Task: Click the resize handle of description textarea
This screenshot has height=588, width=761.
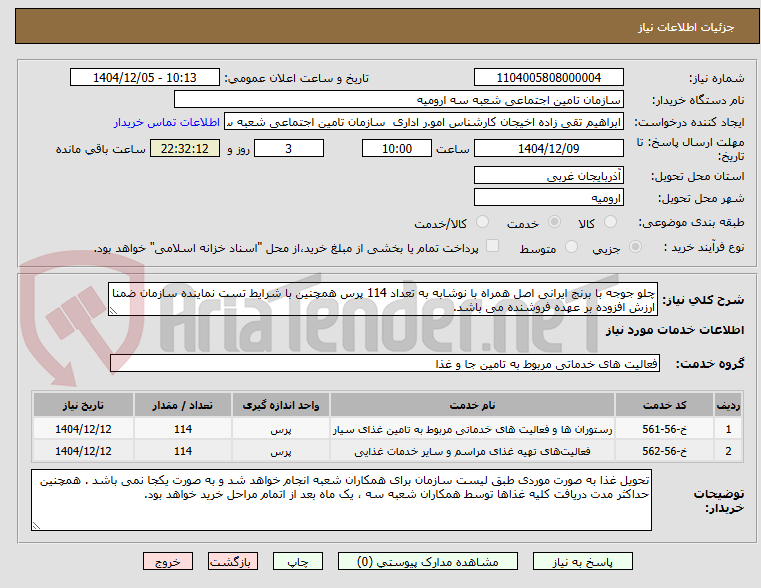Action: (x=113, y=311)
